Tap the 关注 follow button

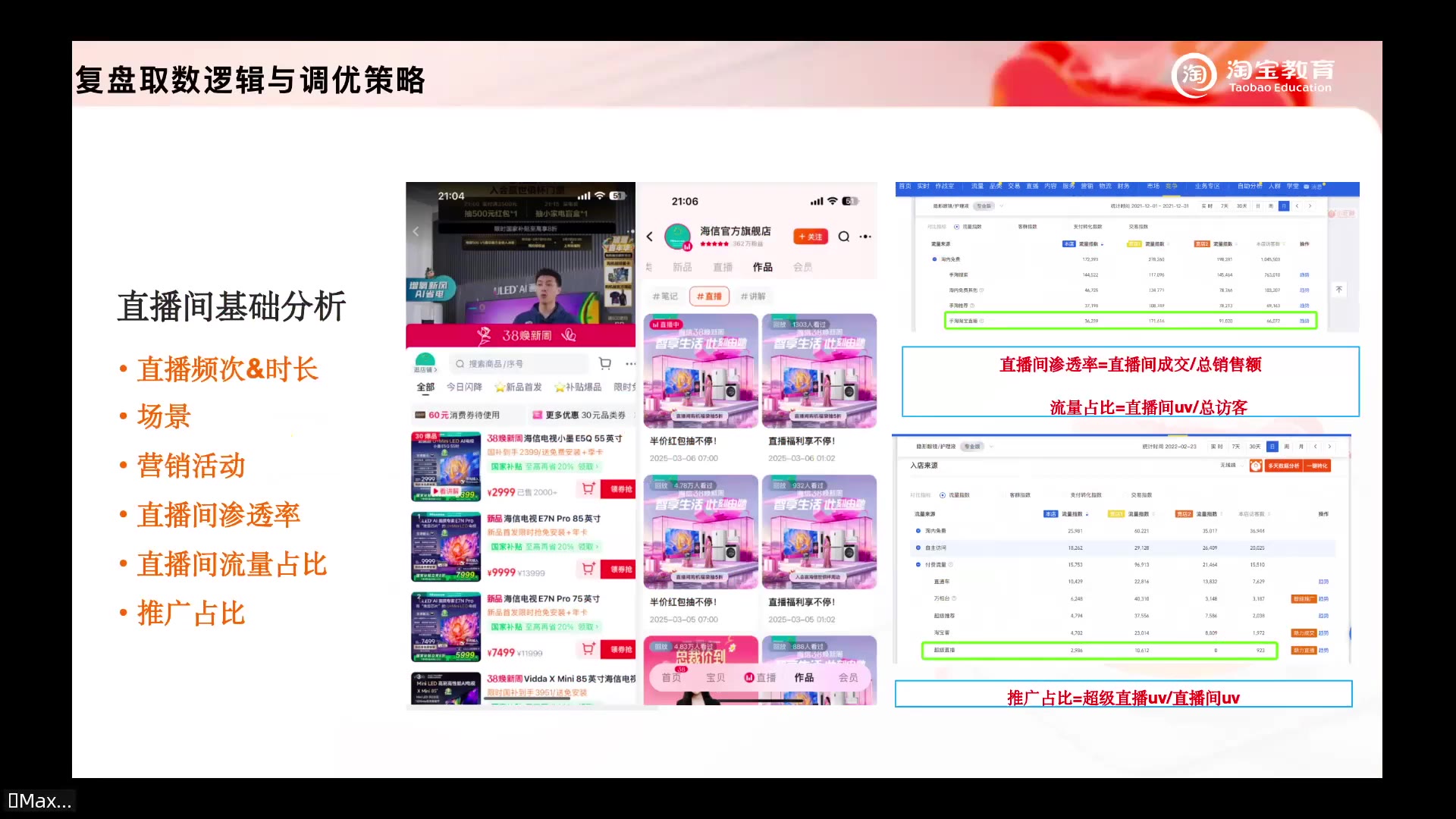pyautogui.click(x=811, y=237)
